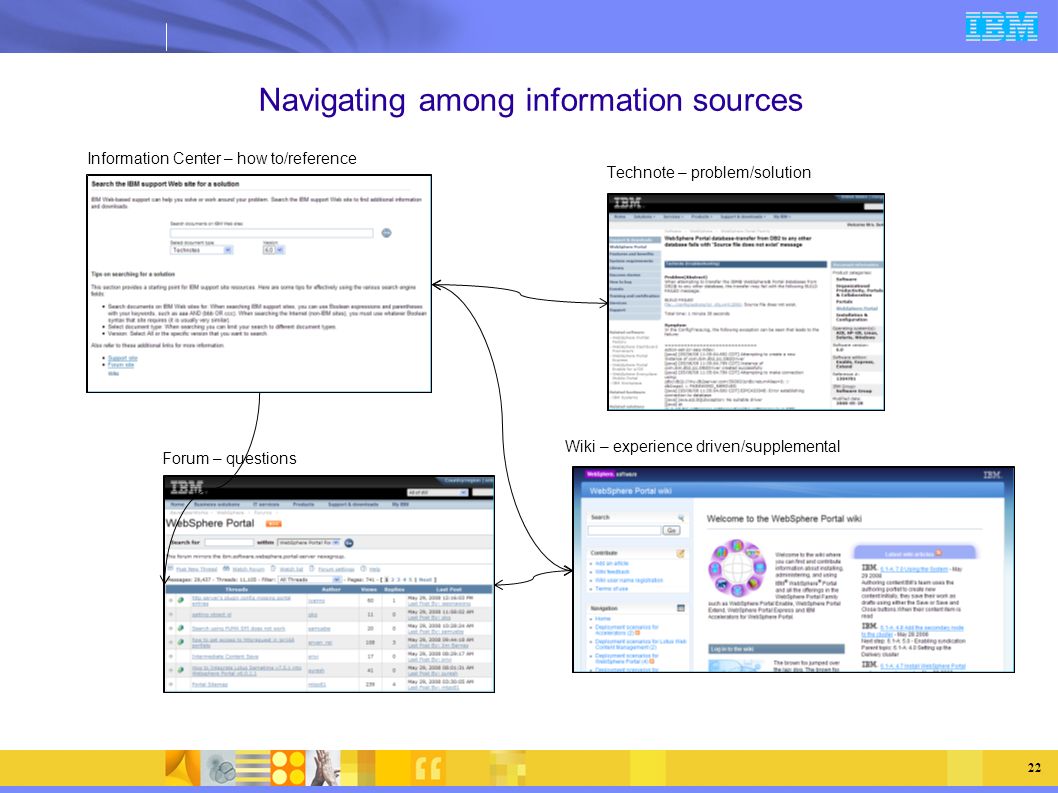Open '6.1-A: 7.0 Using the System' article

point(914,569)
